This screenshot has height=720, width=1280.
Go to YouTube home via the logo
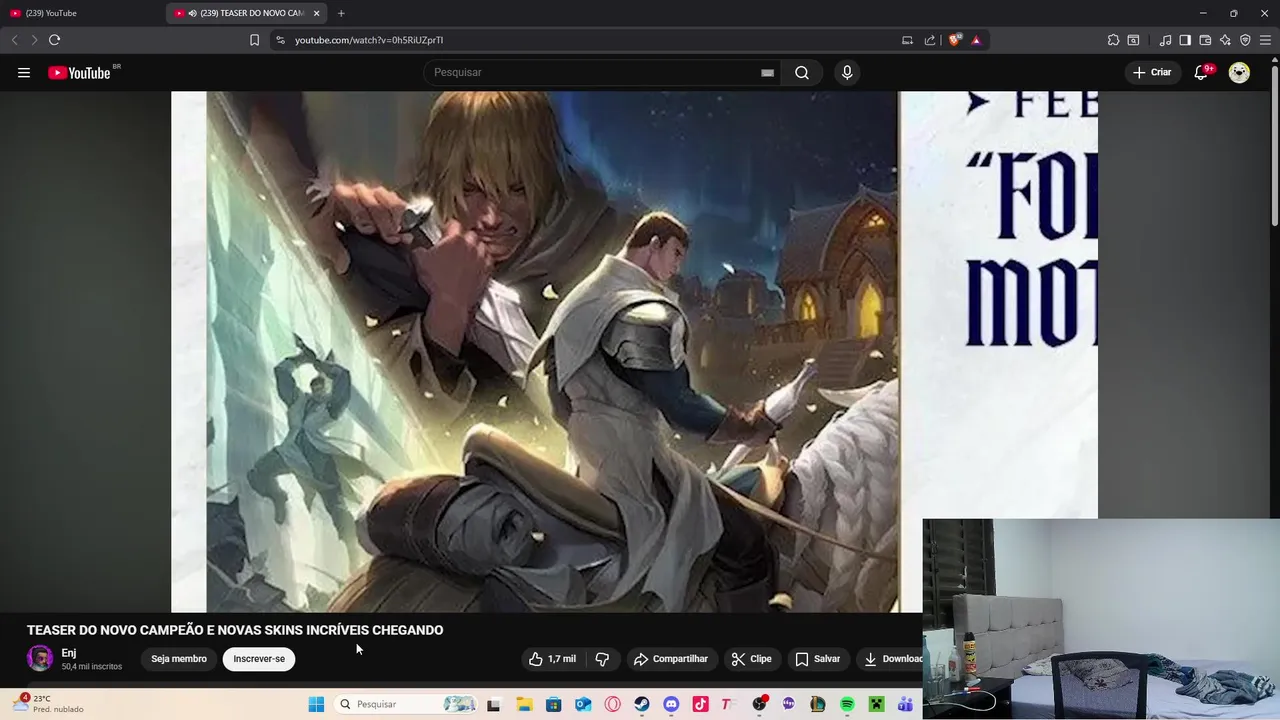pos(79,72)
